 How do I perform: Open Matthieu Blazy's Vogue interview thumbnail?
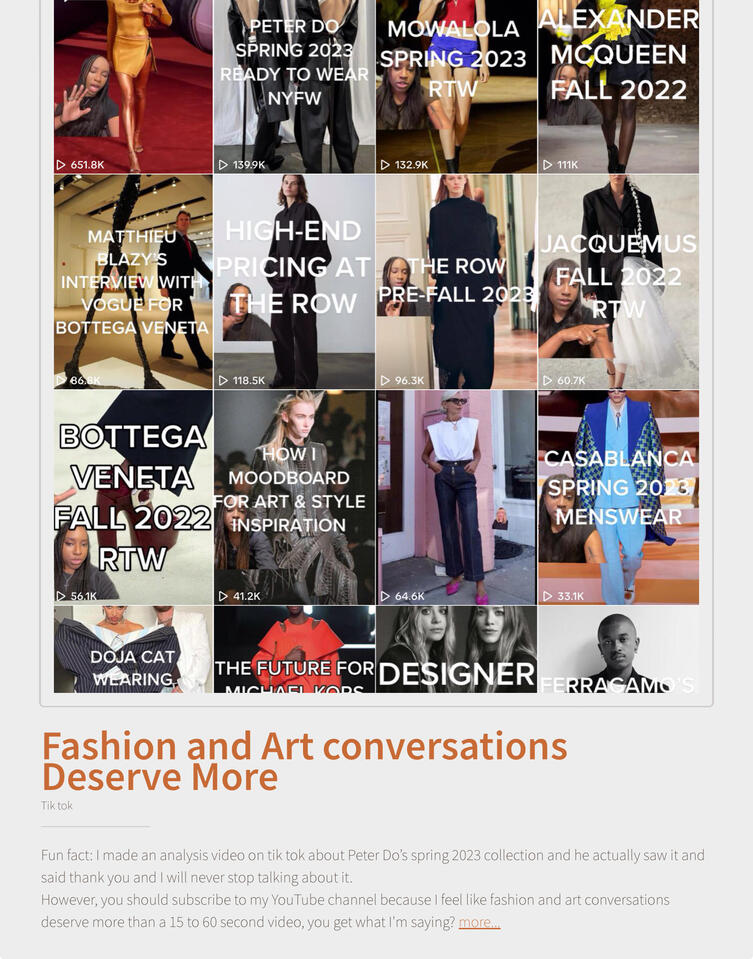click(133, 282)
